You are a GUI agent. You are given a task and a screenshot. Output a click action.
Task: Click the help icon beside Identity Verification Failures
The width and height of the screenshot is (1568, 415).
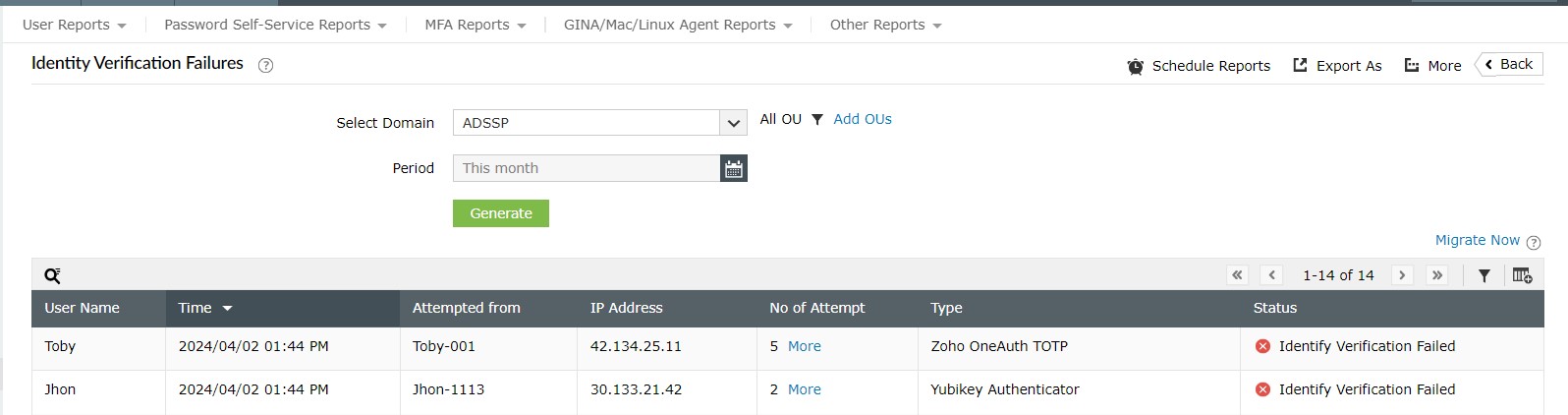pyautogui.click(x=265, y=65)
